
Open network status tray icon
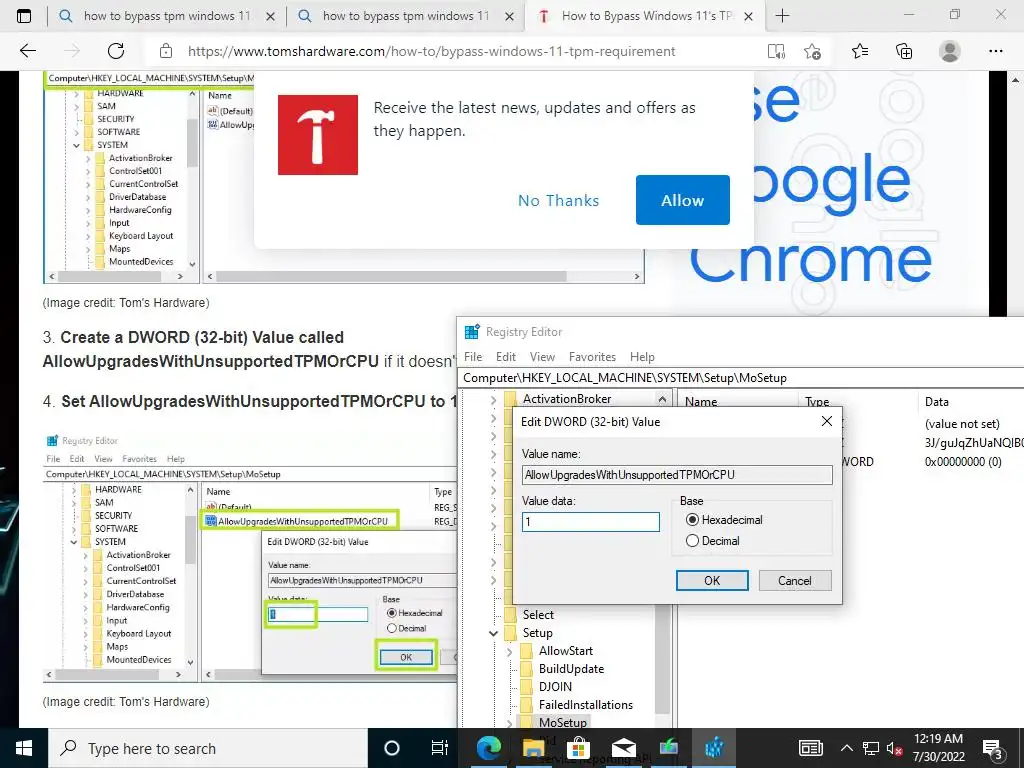click(871, 748)
